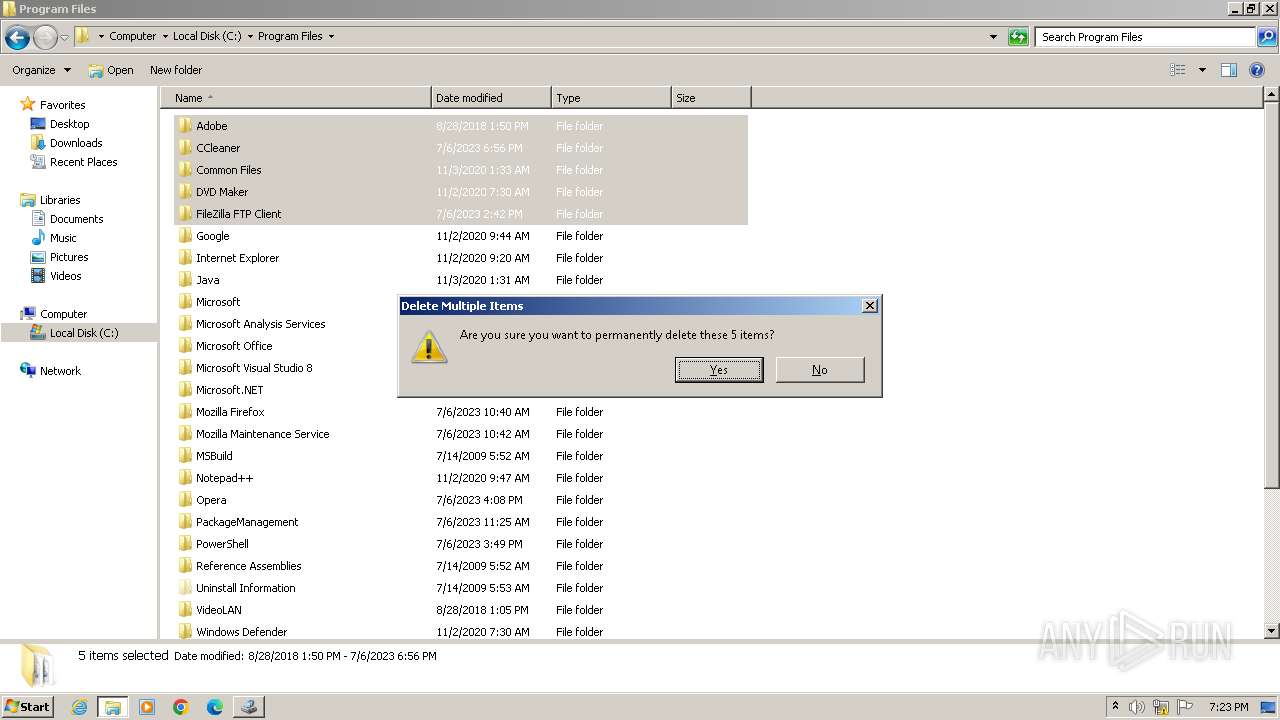1280x720 pixels.
Task: Select Desktop in navigation pane
Action: click(x=69, y=124)
